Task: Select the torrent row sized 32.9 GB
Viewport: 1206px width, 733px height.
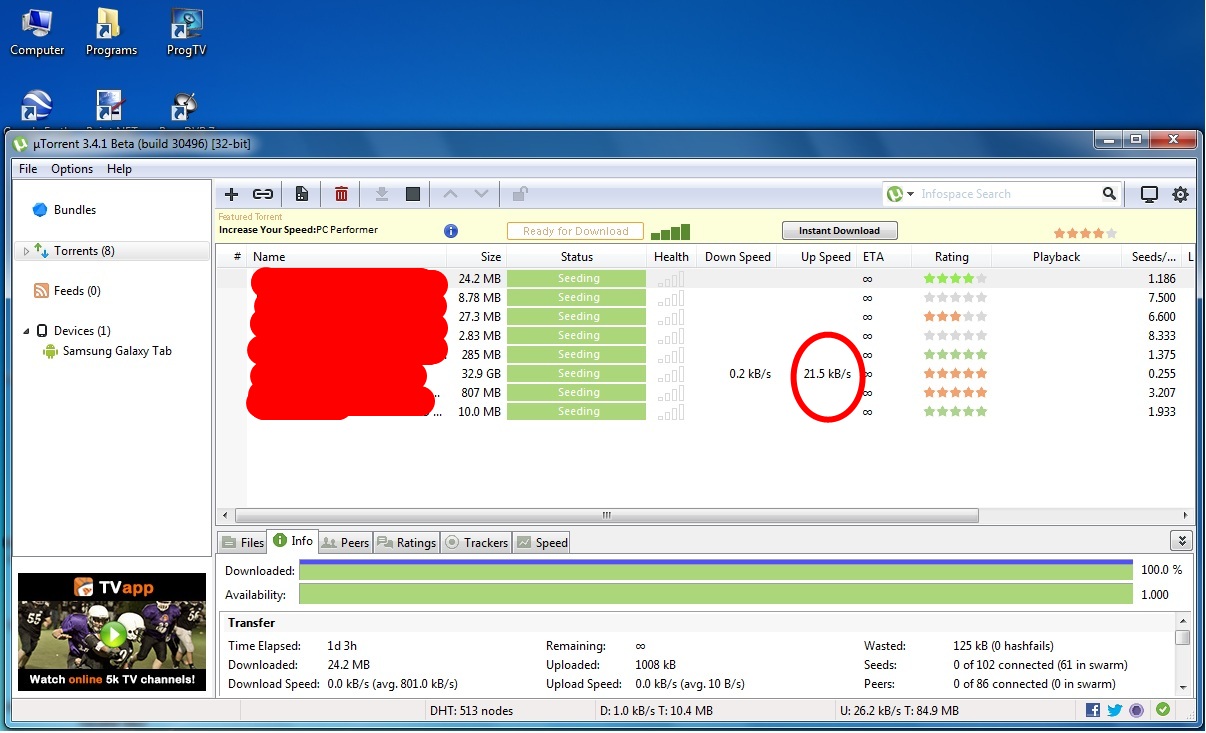Action: 705,374
